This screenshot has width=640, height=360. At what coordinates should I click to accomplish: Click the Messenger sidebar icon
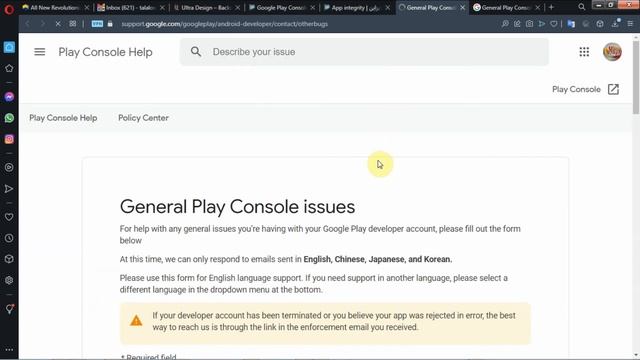9,97
